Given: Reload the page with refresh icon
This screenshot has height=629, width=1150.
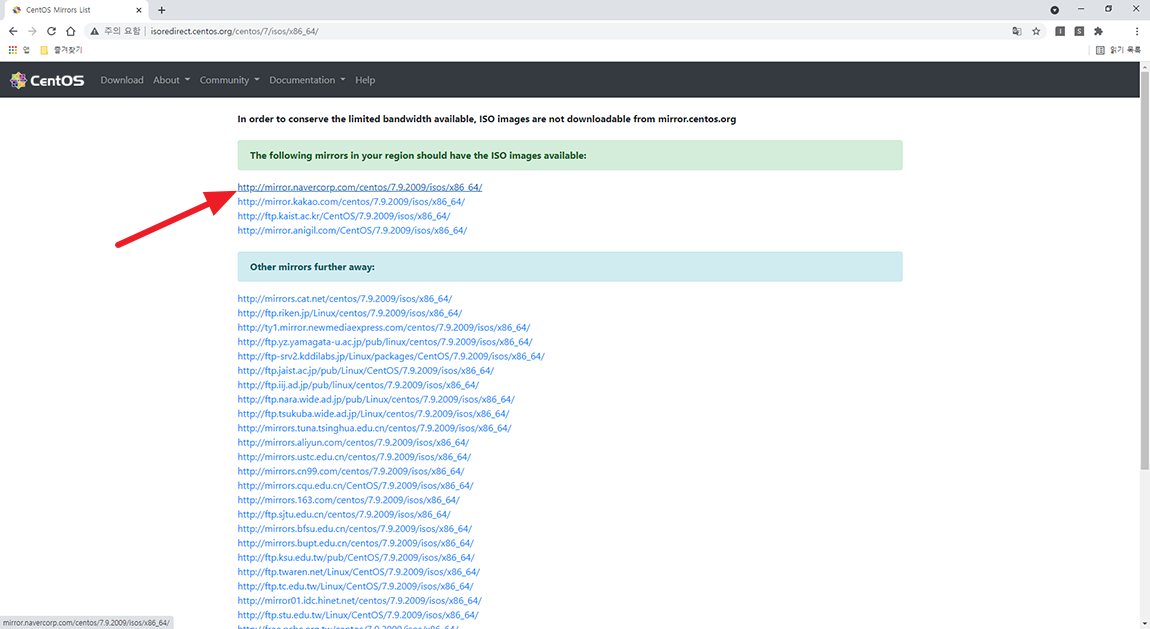Looking at the screenshot, I should pos(51,32).
